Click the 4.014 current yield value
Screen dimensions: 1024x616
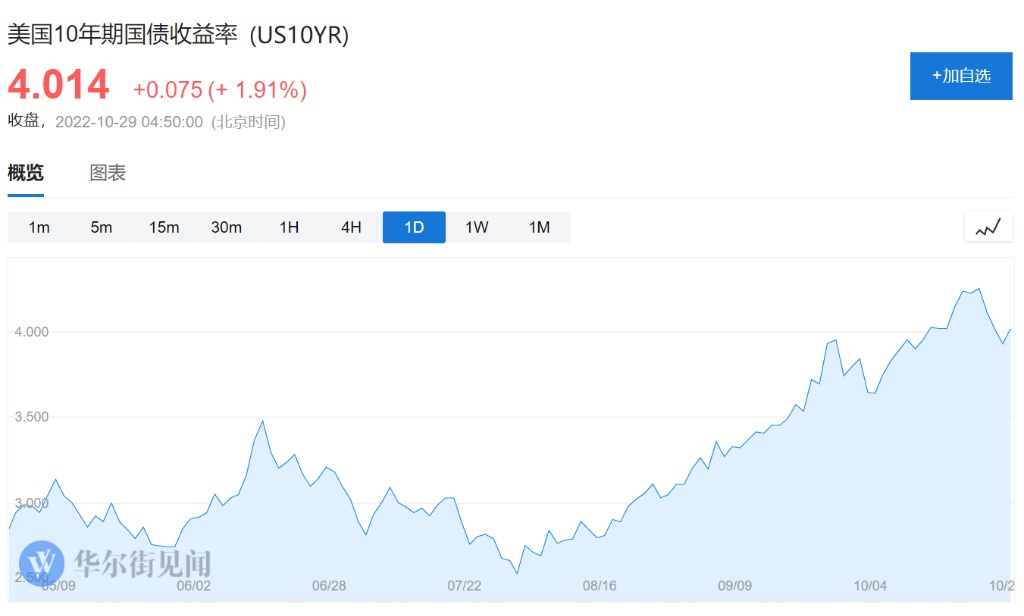pos(59,85)
